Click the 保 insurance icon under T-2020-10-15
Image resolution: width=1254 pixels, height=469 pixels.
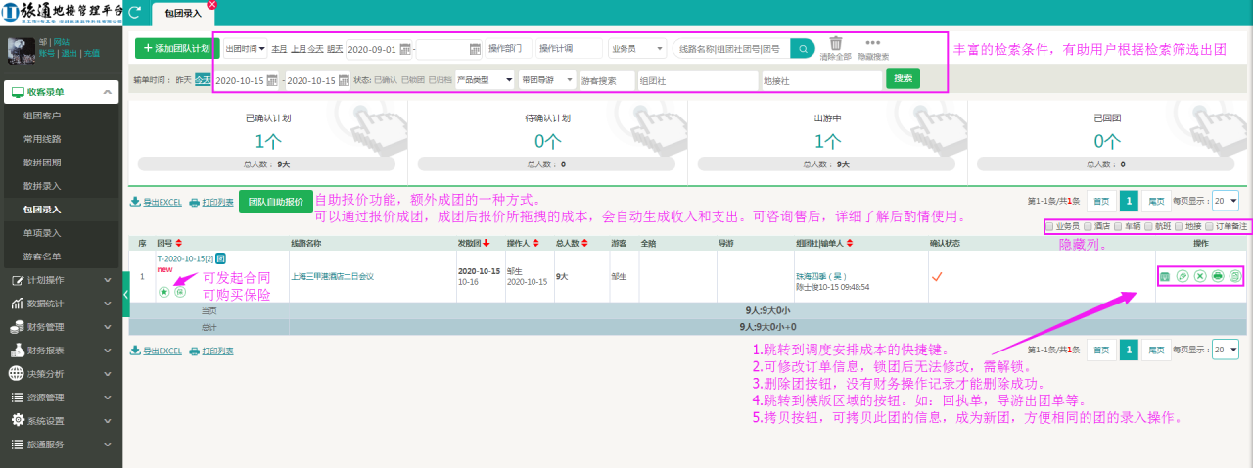coord(180,292)
